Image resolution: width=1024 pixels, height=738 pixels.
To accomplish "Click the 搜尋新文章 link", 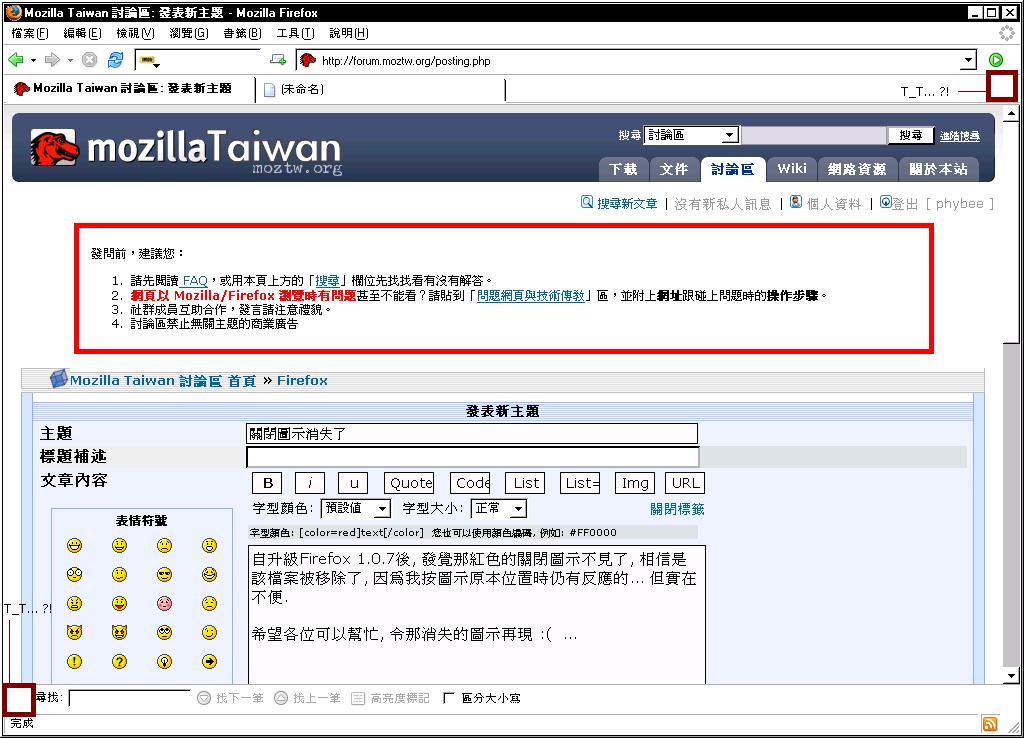I will [x=627, y=204].
